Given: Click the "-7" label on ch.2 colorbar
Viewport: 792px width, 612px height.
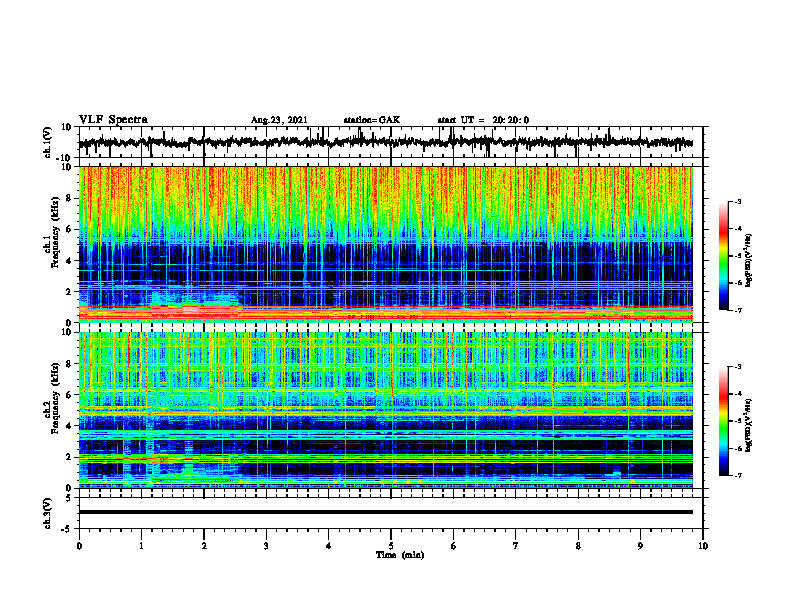Looking at the screenshot, I should 737,476.
